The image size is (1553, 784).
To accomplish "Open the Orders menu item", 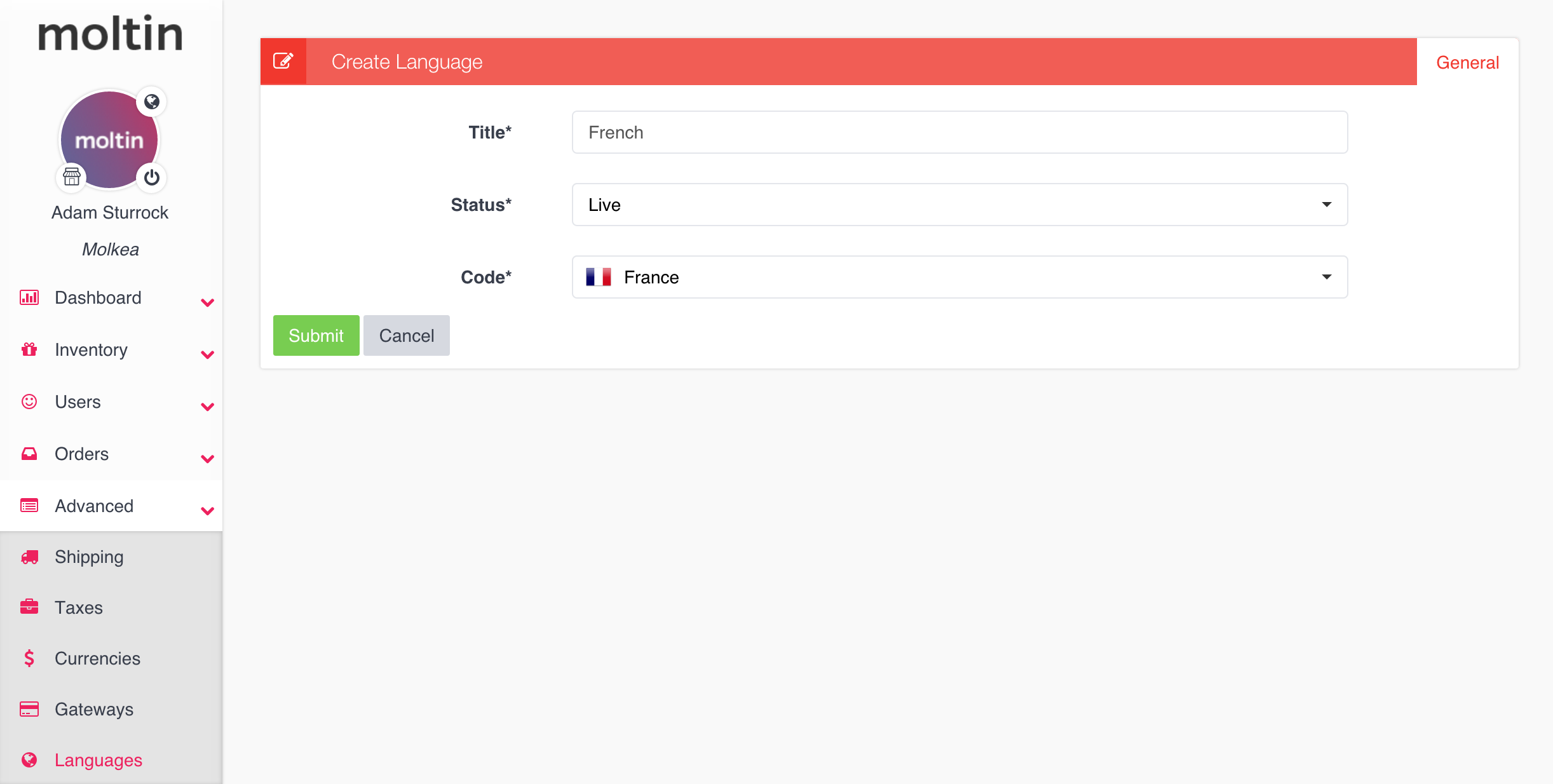I will 111,454.
